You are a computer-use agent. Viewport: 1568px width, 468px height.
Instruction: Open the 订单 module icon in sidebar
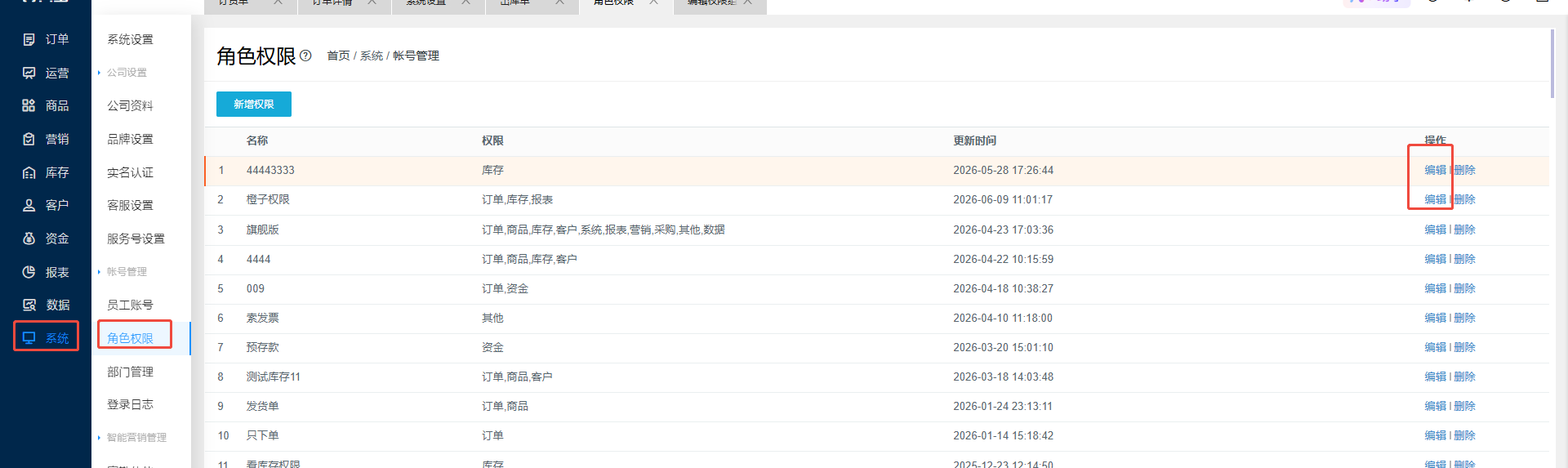[29, 39]
